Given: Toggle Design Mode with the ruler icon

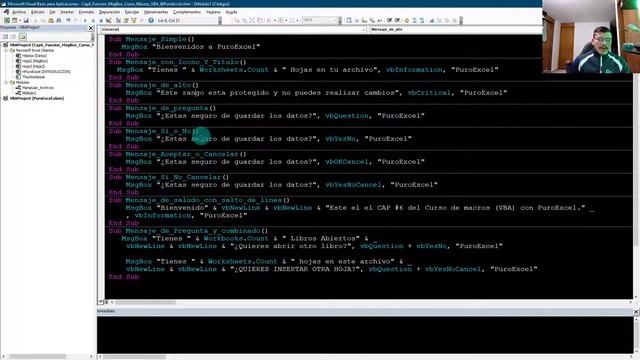Looking at the screenshot, I should 109,20.
